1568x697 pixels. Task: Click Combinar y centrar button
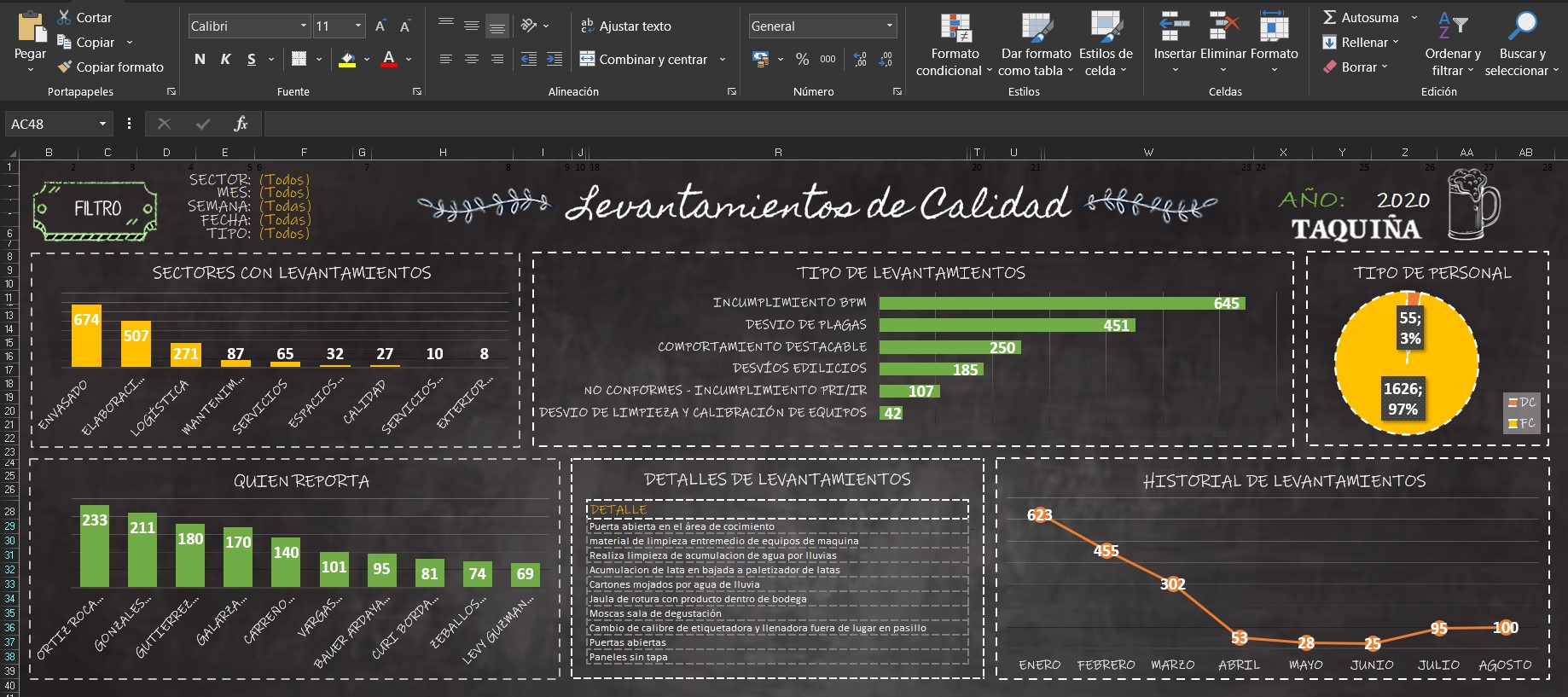645,59
